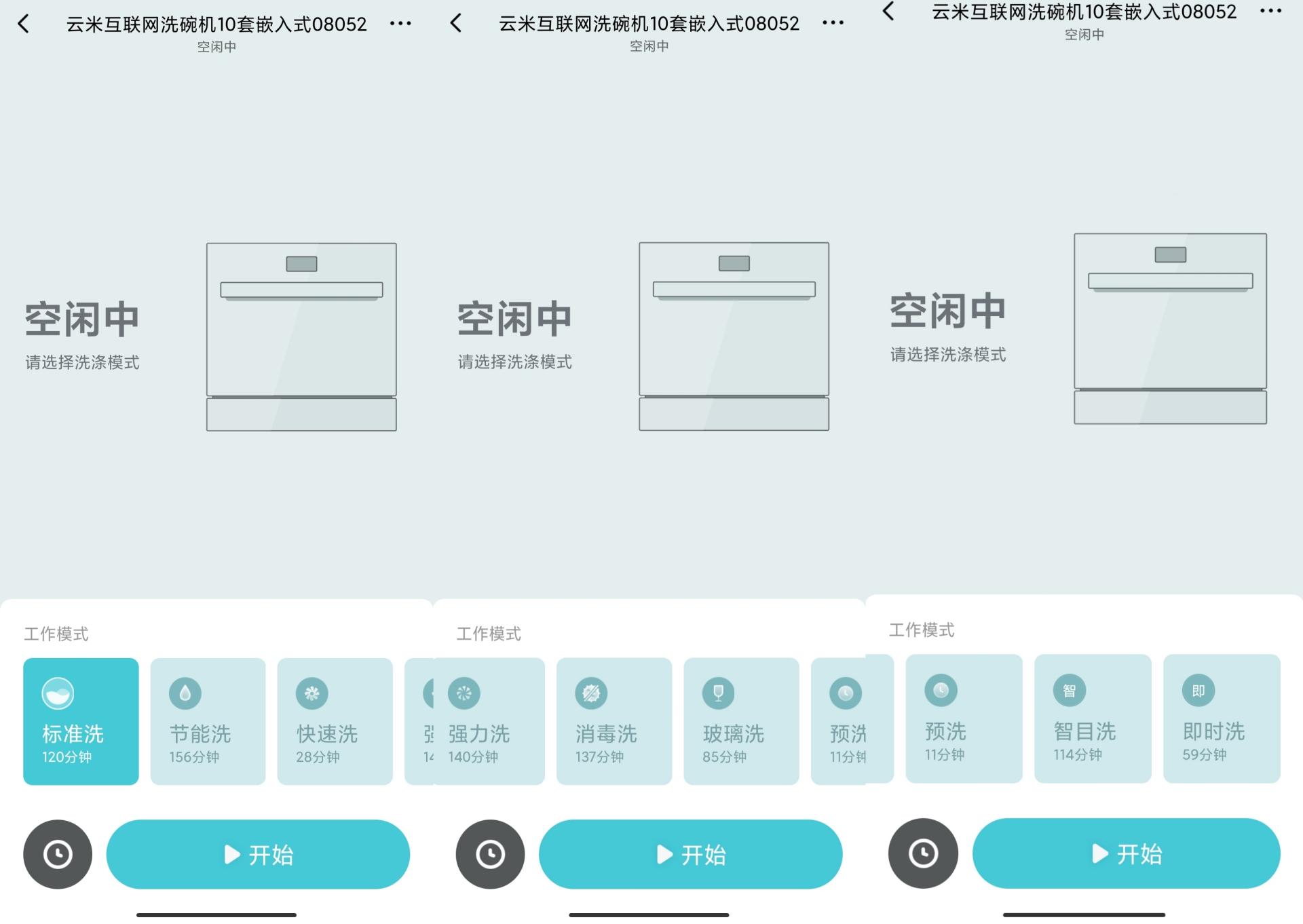Choose the 消毒洗 137分钟 mode
1303x924 pixels.
[x=614, y=721]
